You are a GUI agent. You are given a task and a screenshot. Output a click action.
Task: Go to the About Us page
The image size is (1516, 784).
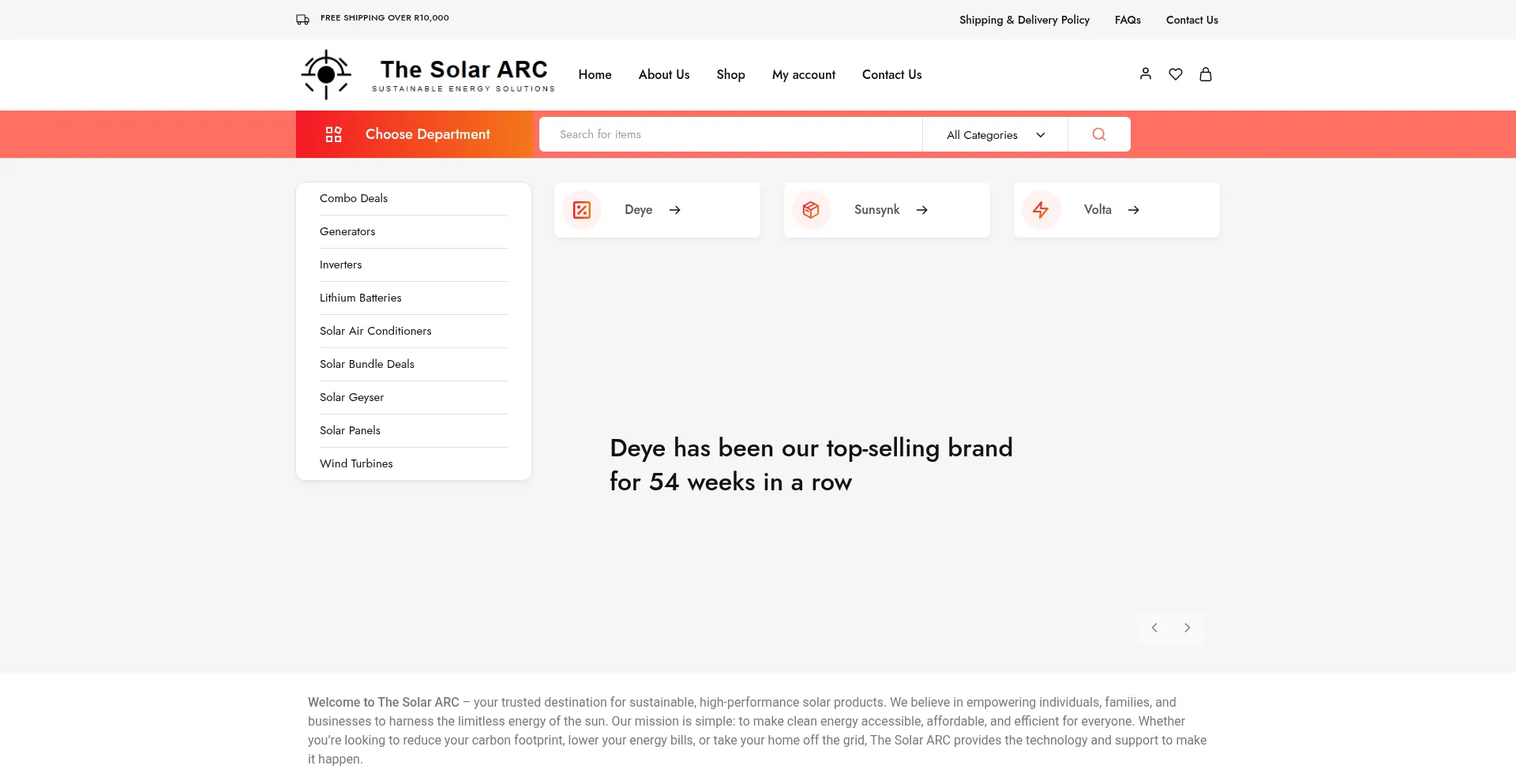point(663,75)
